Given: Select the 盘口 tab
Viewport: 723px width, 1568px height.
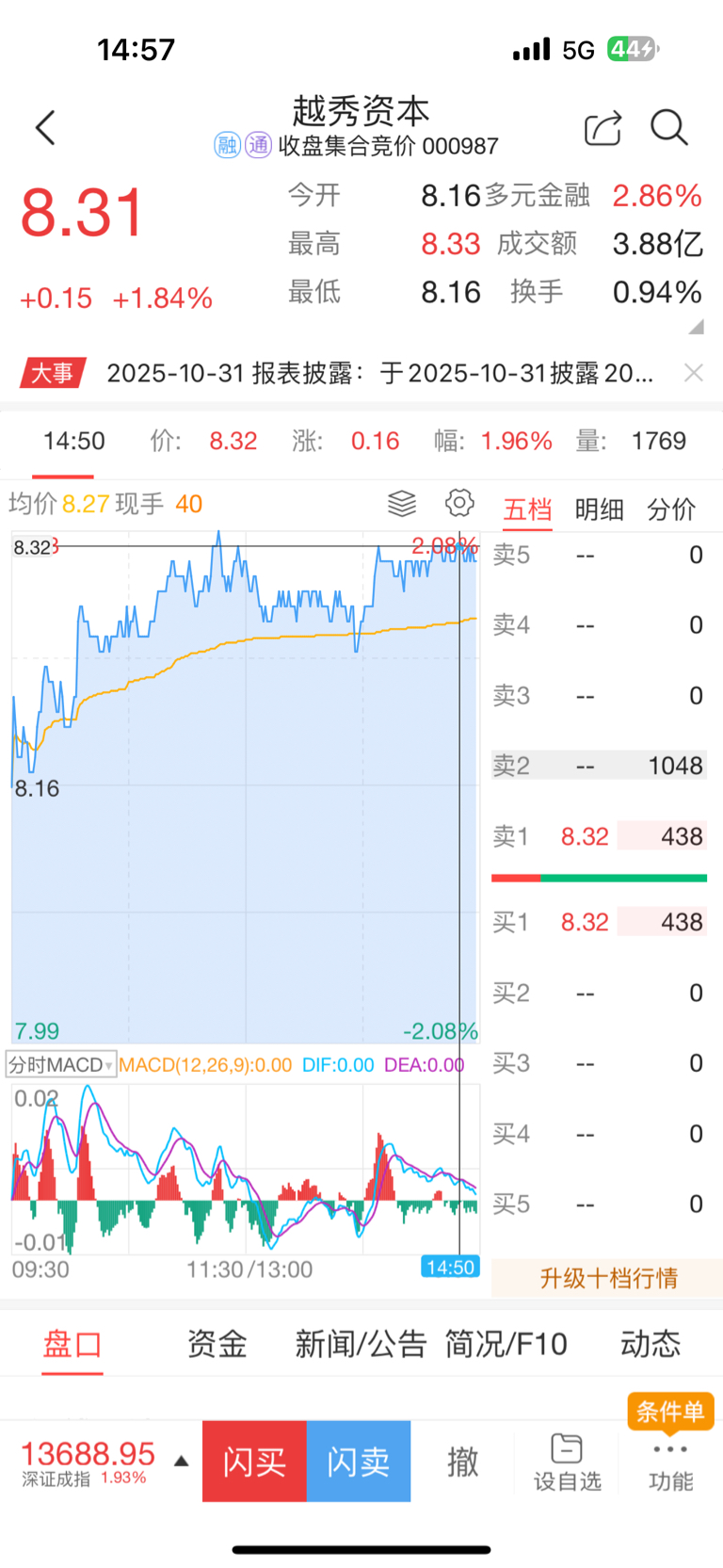Looking at the screenshot, I should pos(72,1344).
